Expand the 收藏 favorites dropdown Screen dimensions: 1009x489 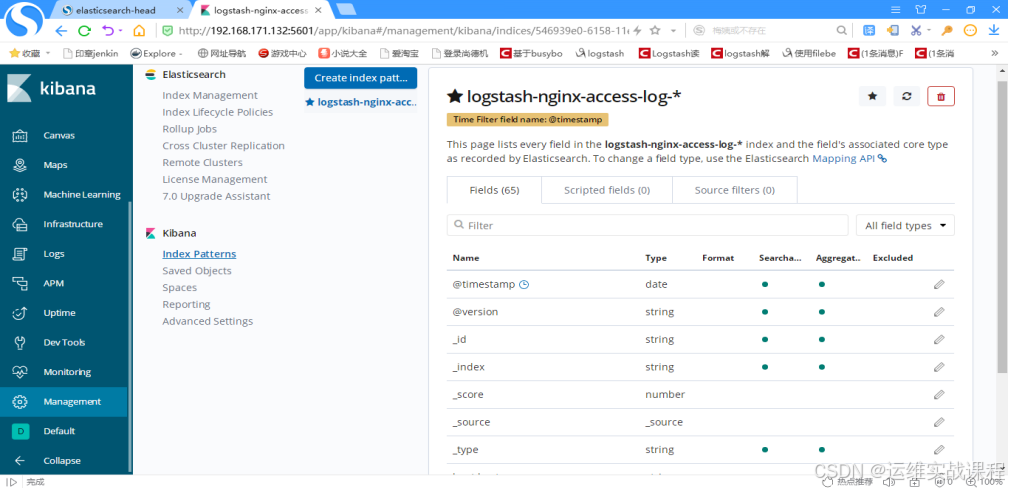coord(48,53)
